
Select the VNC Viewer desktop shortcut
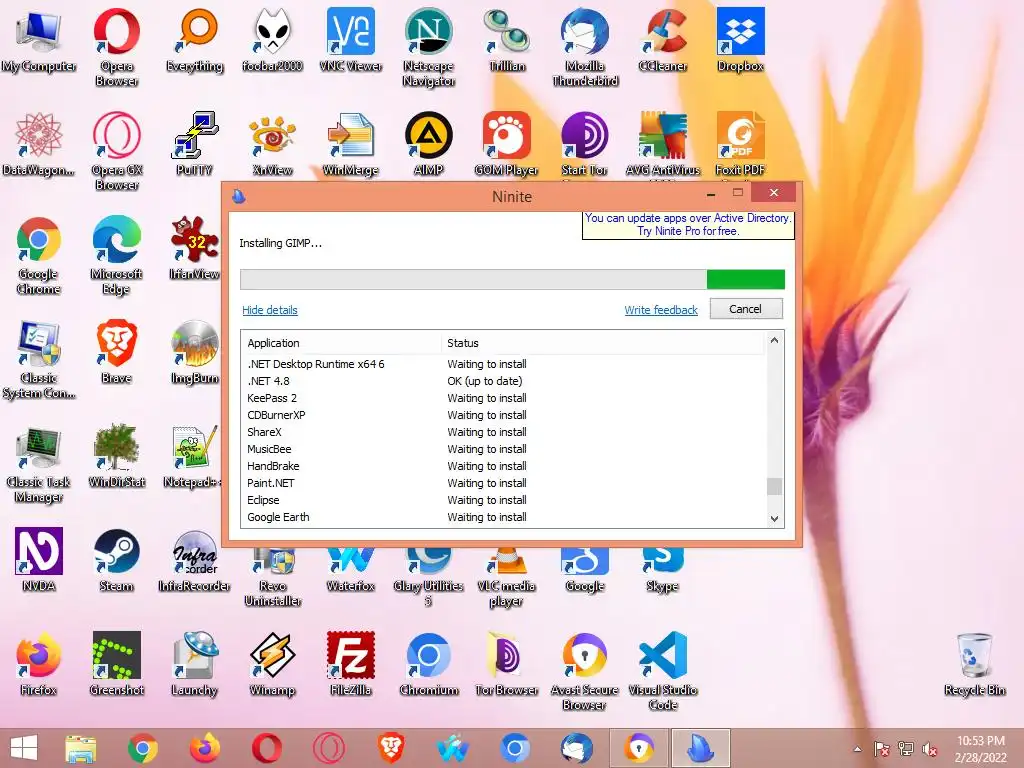tap(351, 40)
